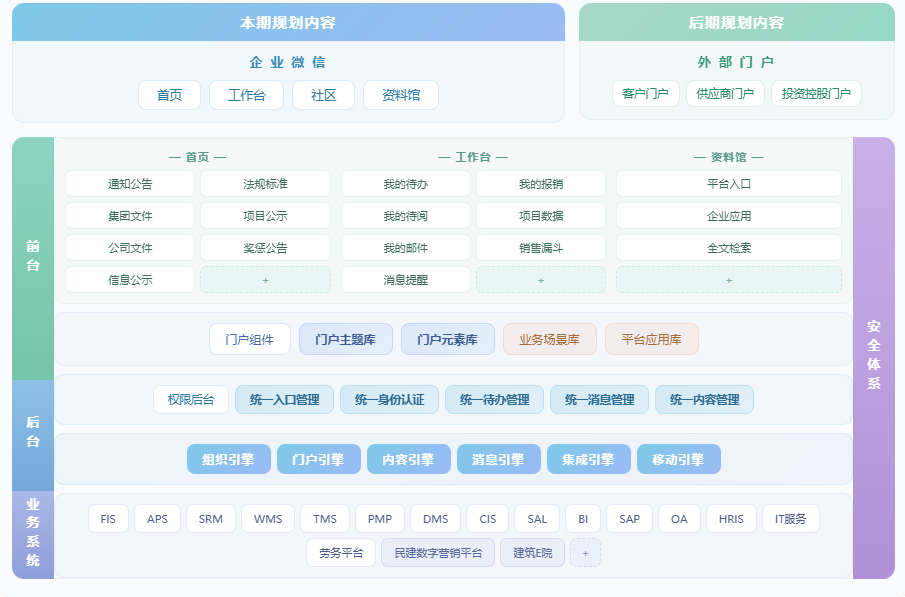Select the 工作台 chip under 企业微信
This screenshot has height=597, width=905.
click(x=246, y=95)
